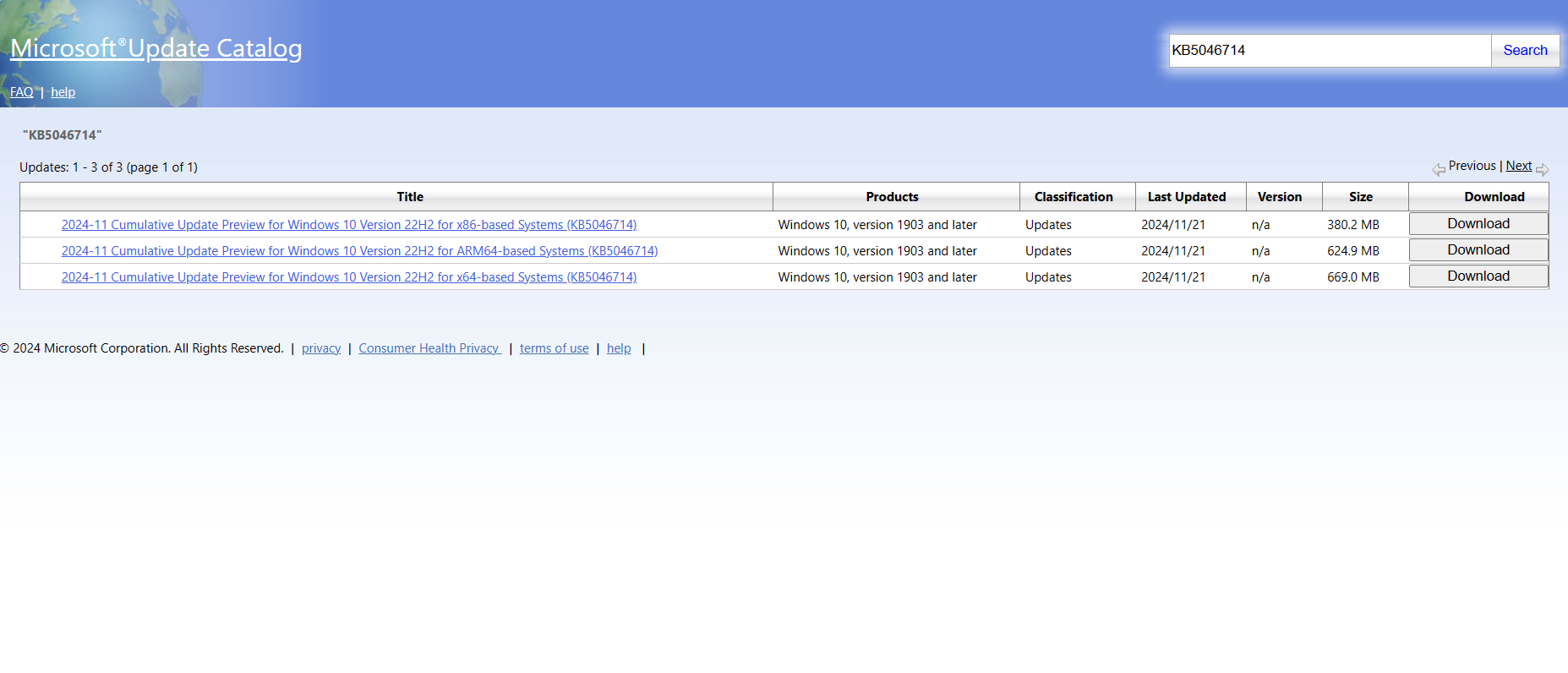1568x673 pixels.
Task: Click the 624.9 MB size cell
Action: 1353,251
